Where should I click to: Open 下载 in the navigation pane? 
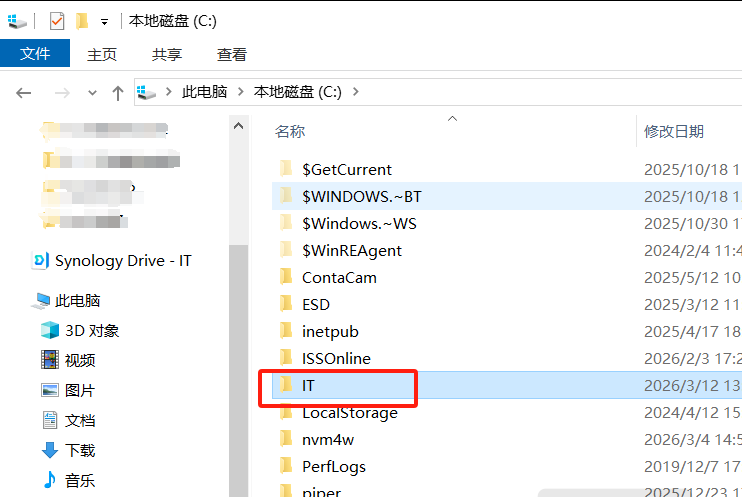[x=80, y=450]
